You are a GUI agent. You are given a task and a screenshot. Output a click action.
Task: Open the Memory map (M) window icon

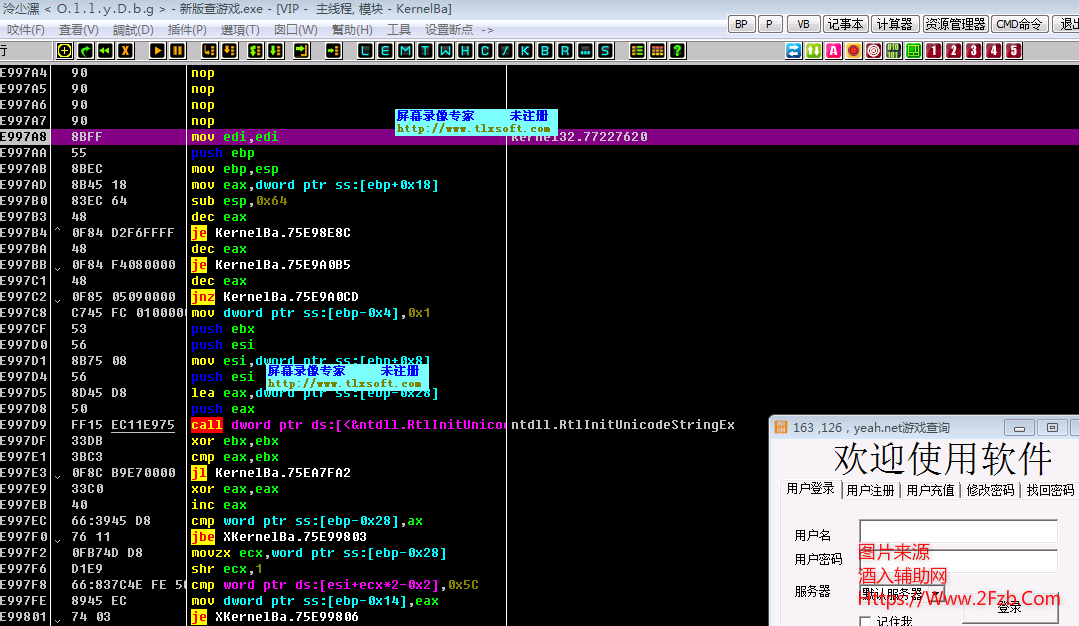(405, 50)
